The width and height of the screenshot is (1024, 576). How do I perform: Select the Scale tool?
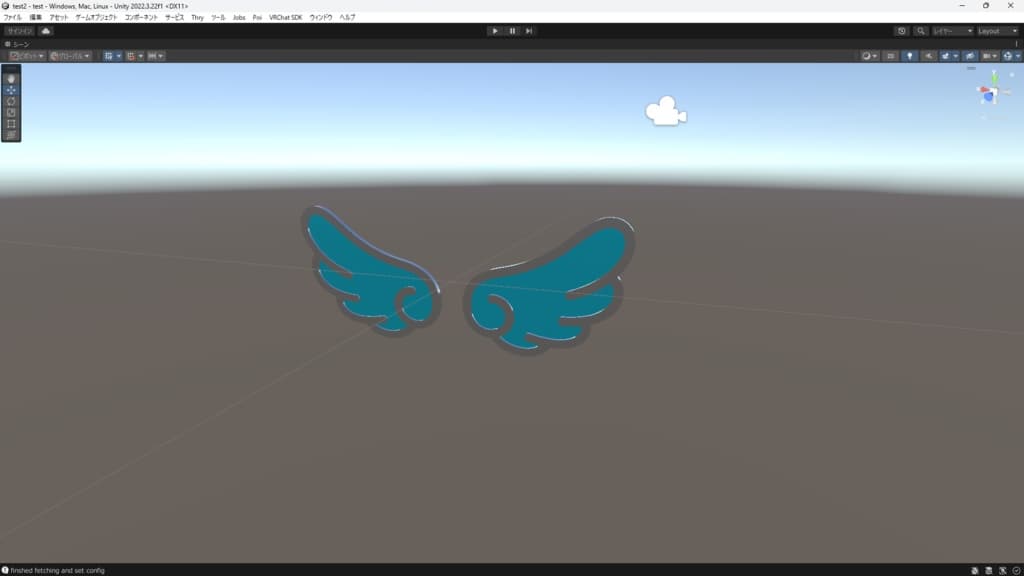pos(11,112)
